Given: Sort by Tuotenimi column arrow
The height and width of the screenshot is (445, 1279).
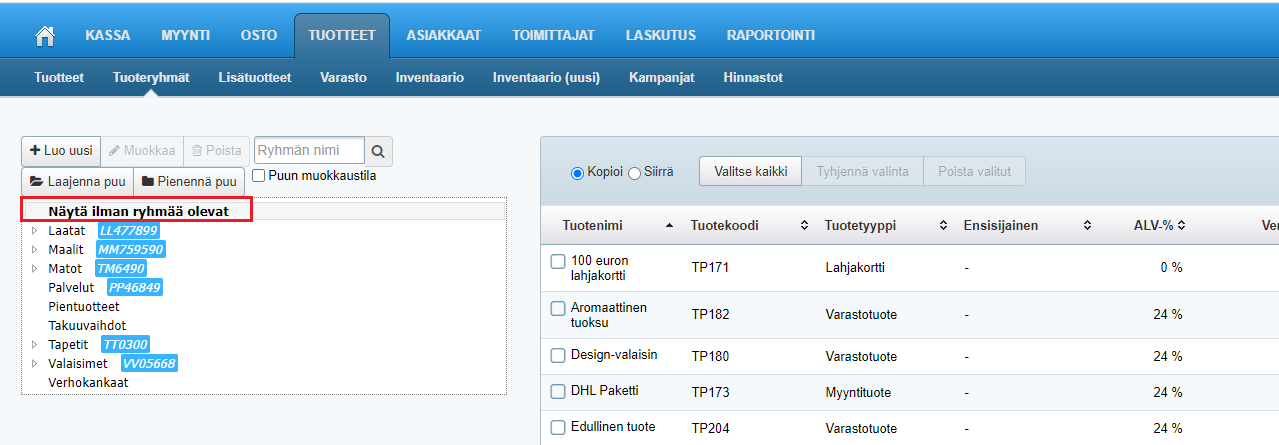Looking at the screenshot, I should [669, 226].
